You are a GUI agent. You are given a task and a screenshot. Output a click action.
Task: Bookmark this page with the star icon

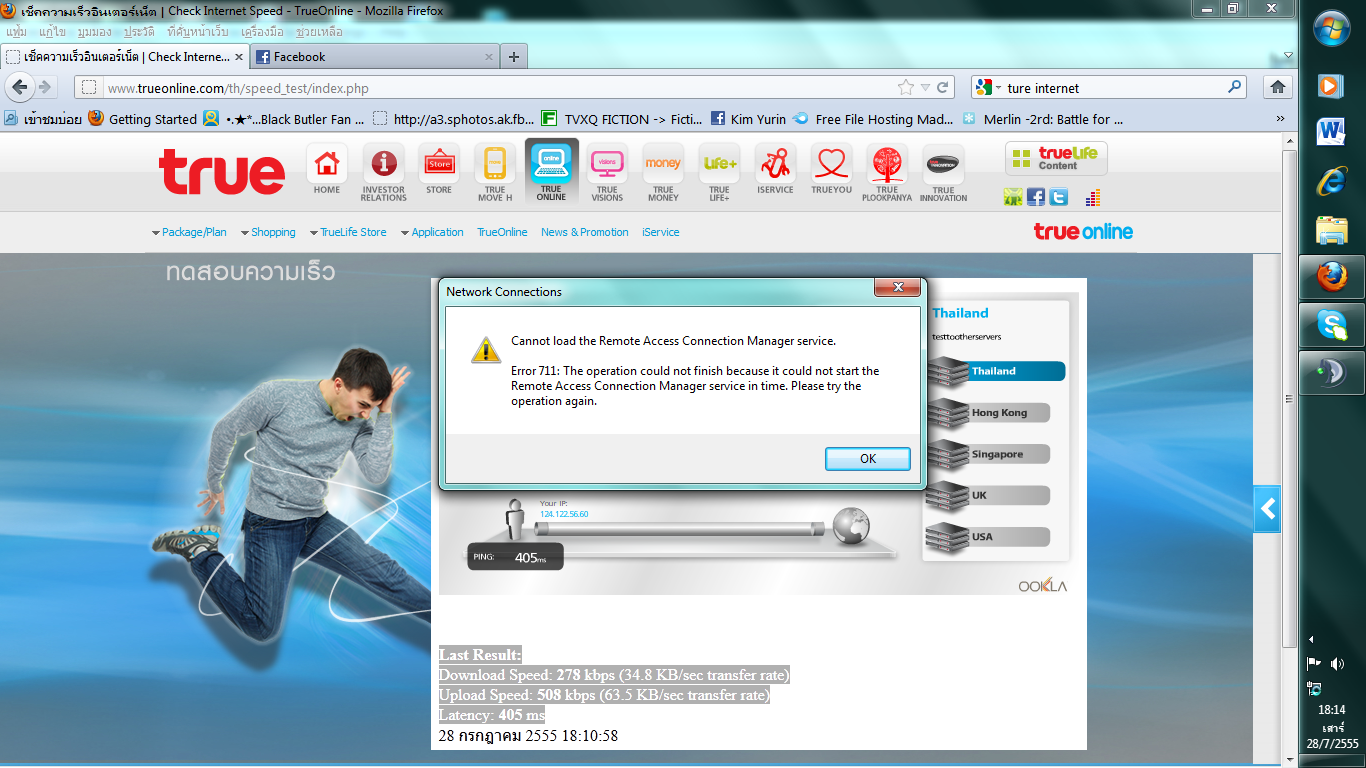coord(906,87)
